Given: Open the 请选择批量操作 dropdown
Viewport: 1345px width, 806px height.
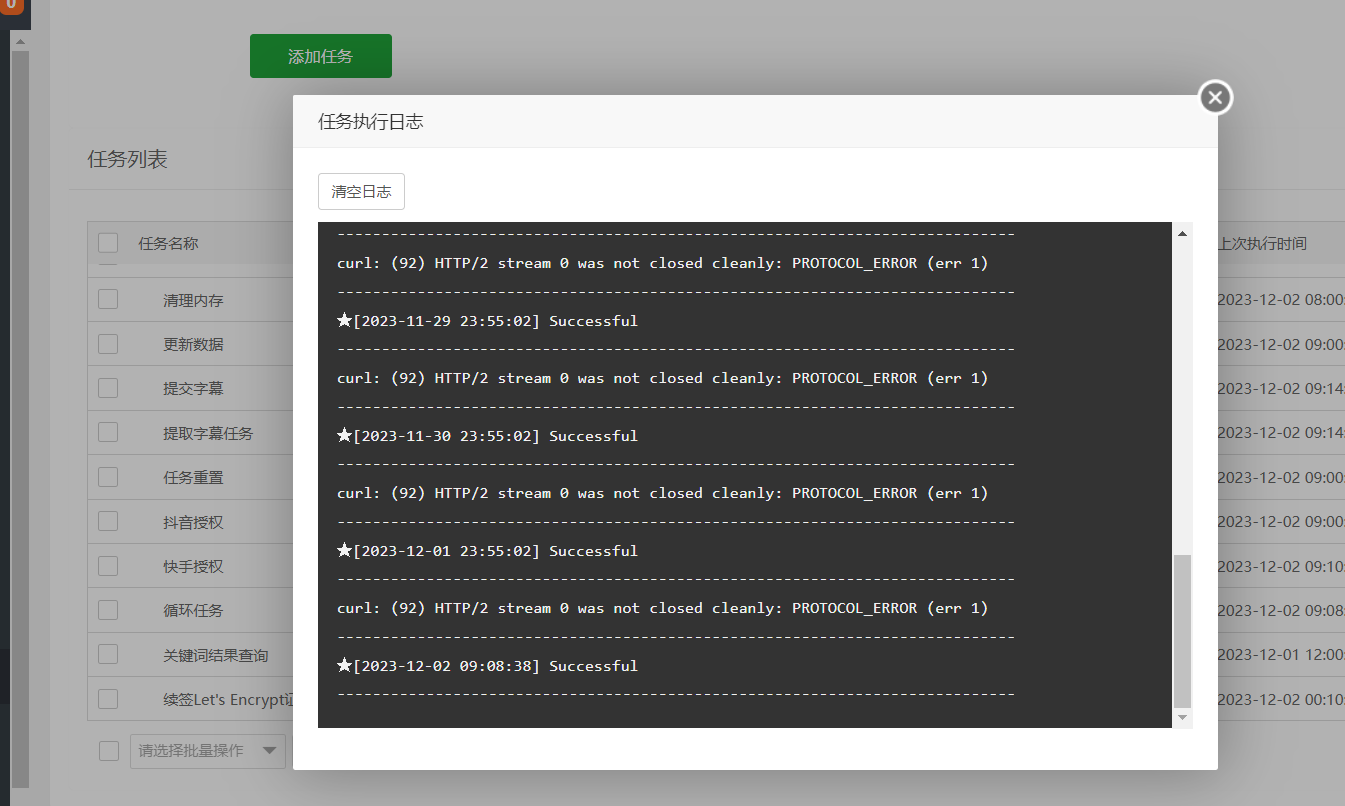Looking at the screenshot, I should click(208, 751).
